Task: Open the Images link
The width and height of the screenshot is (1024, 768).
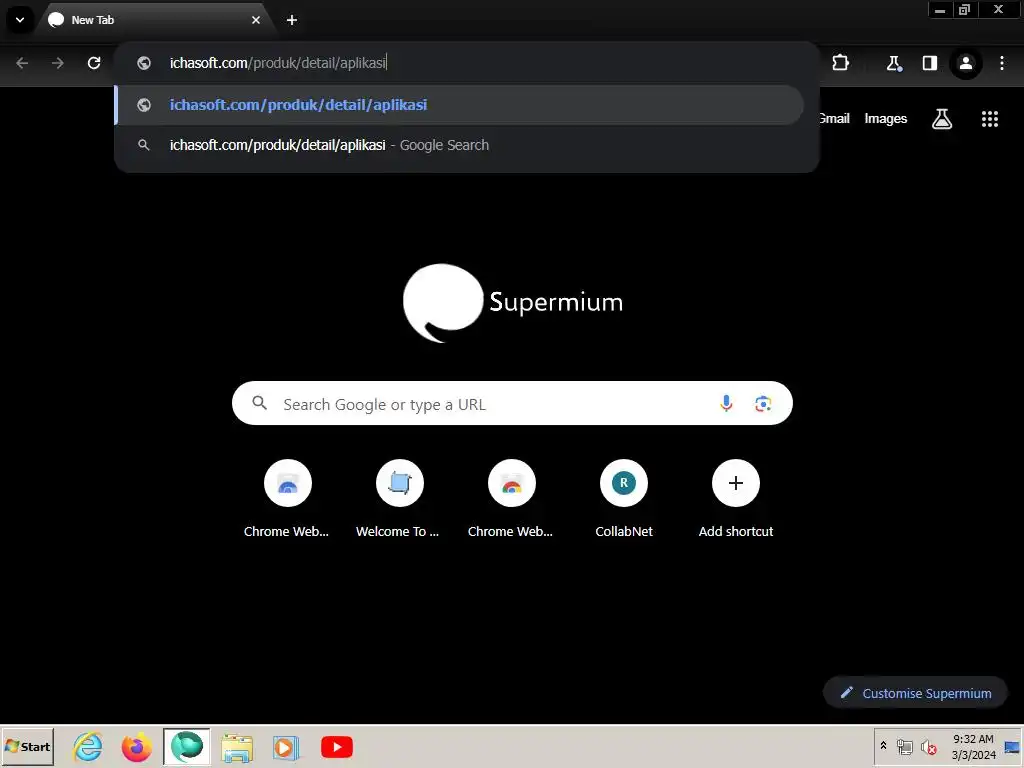Action: pyautogui.click(x=886, y=118)
